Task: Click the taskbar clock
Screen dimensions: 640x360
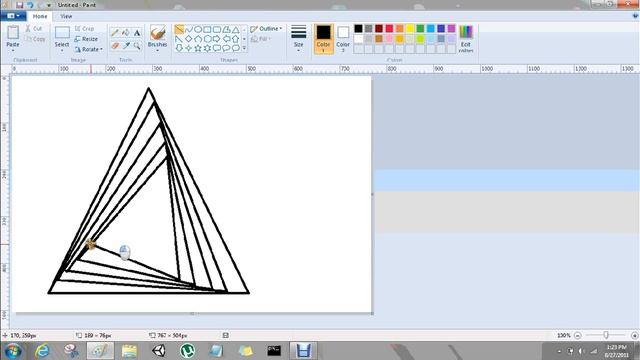Action: pos(617,351)
